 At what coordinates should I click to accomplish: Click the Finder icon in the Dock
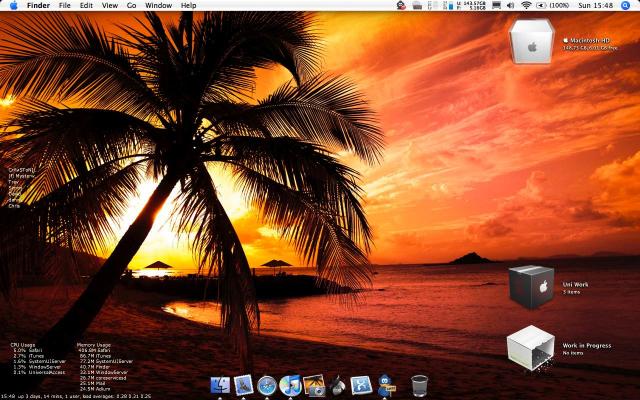click(220, 385)
